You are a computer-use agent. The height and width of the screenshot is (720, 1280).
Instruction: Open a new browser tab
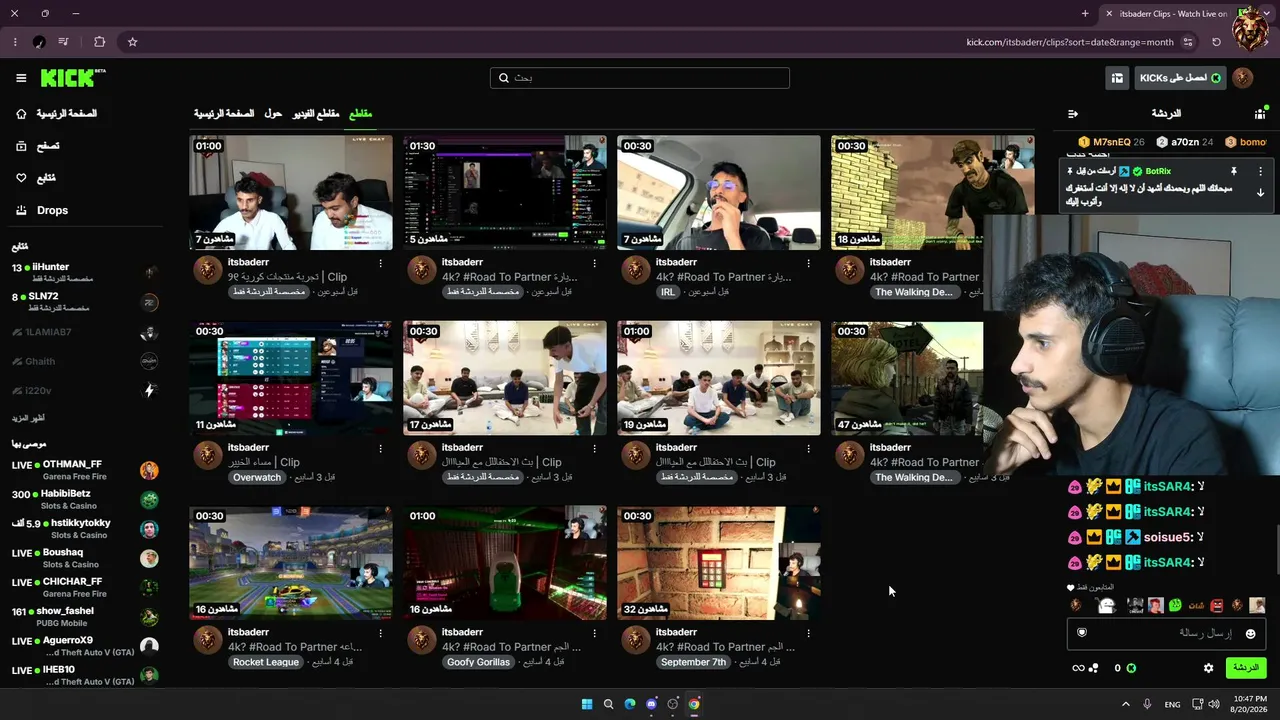point(1085,14)
